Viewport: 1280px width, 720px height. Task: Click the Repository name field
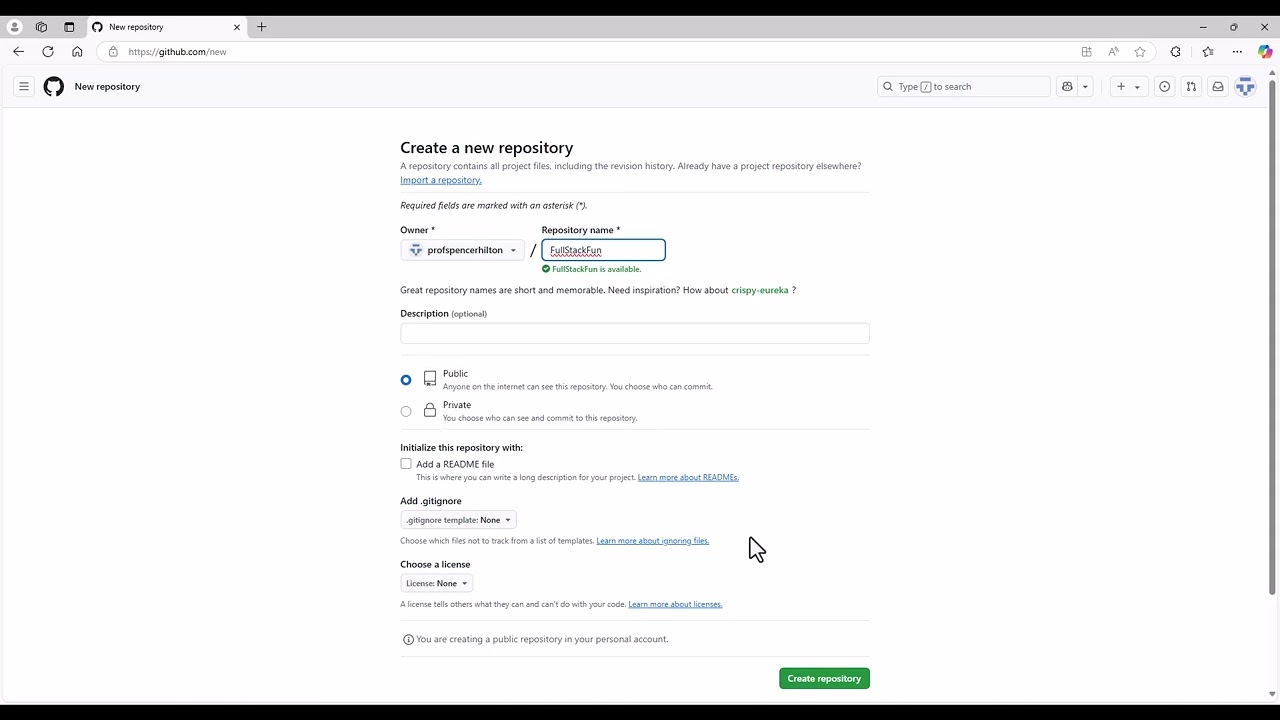(603, 250)
